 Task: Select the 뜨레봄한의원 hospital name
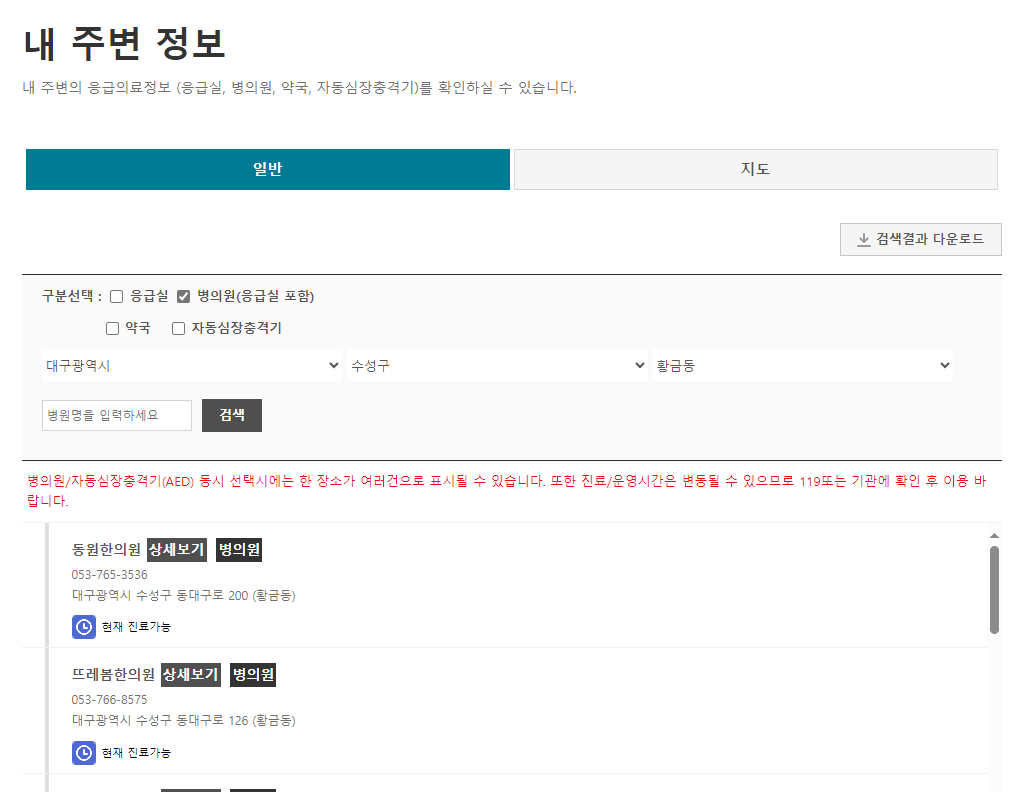[x=113, y=675]
